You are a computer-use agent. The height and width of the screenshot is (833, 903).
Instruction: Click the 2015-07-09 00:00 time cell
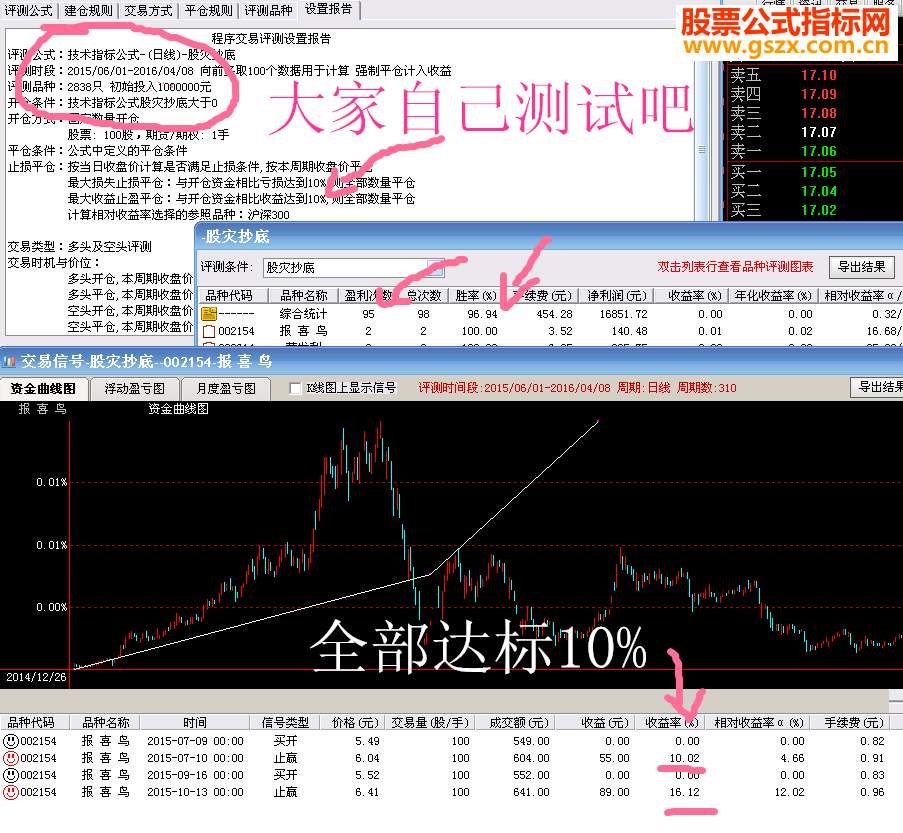(195, 741)
